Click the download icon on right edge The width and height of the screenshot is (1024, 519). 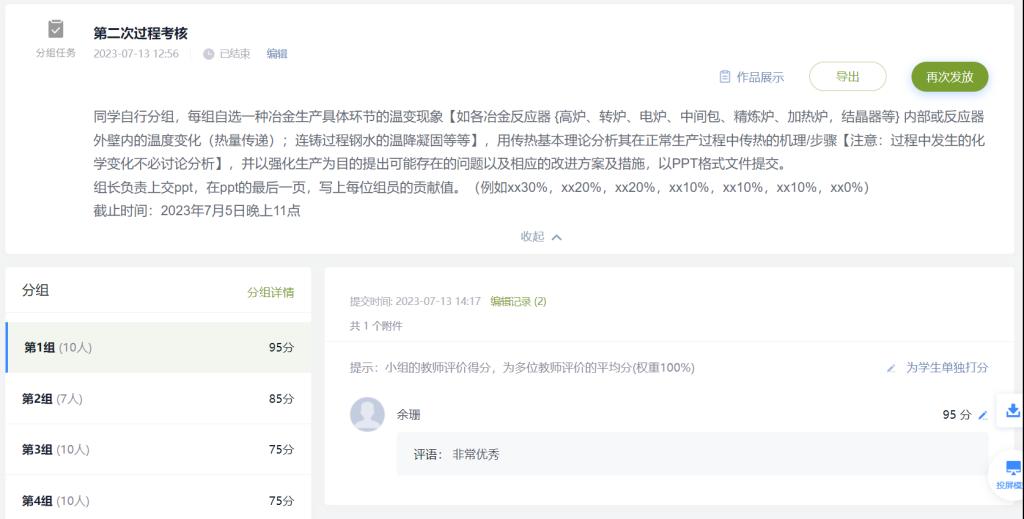coord(1012,411)
